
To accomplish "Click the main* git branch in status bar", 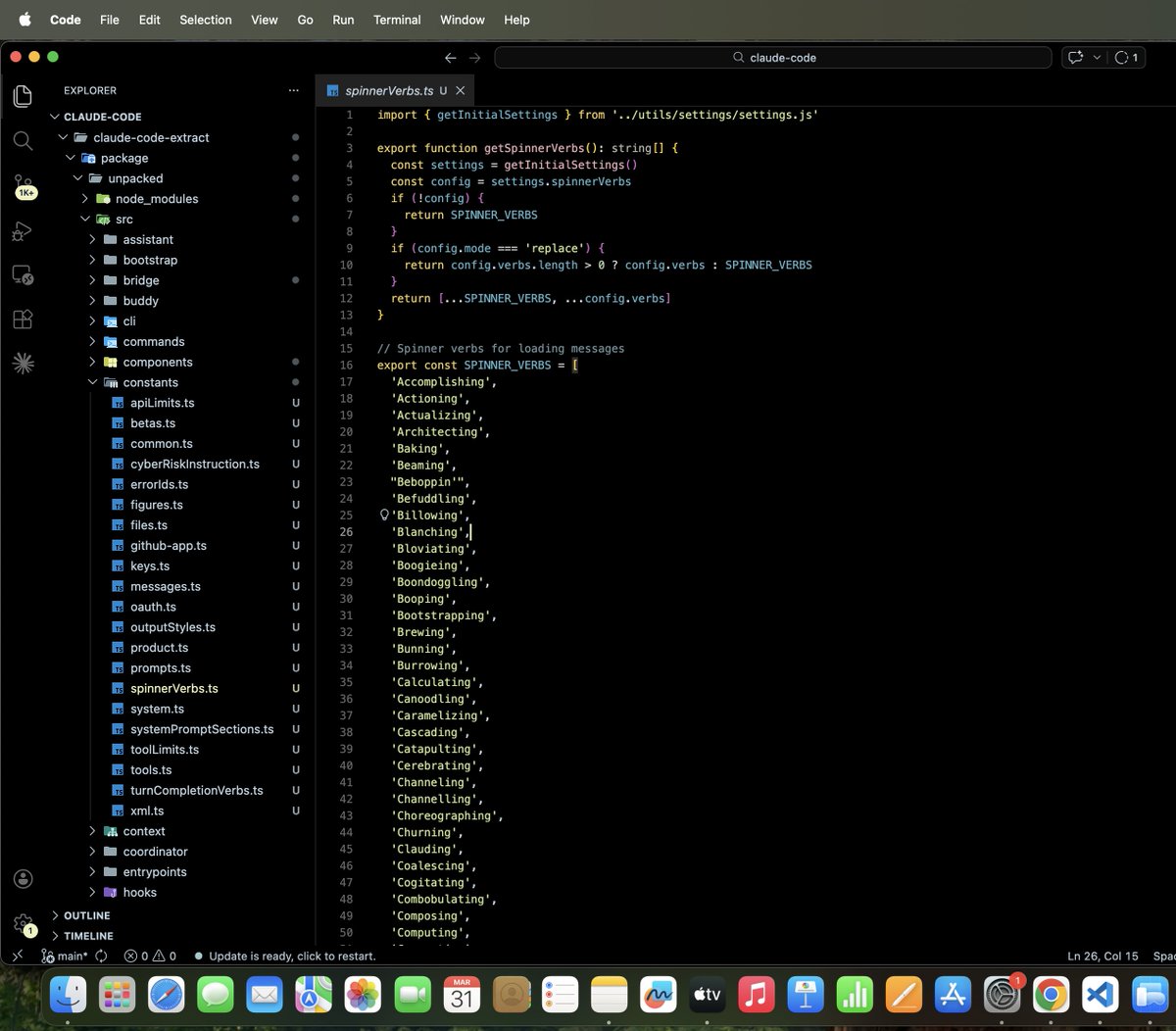I will pyautogui.click(x=65, y=956).
